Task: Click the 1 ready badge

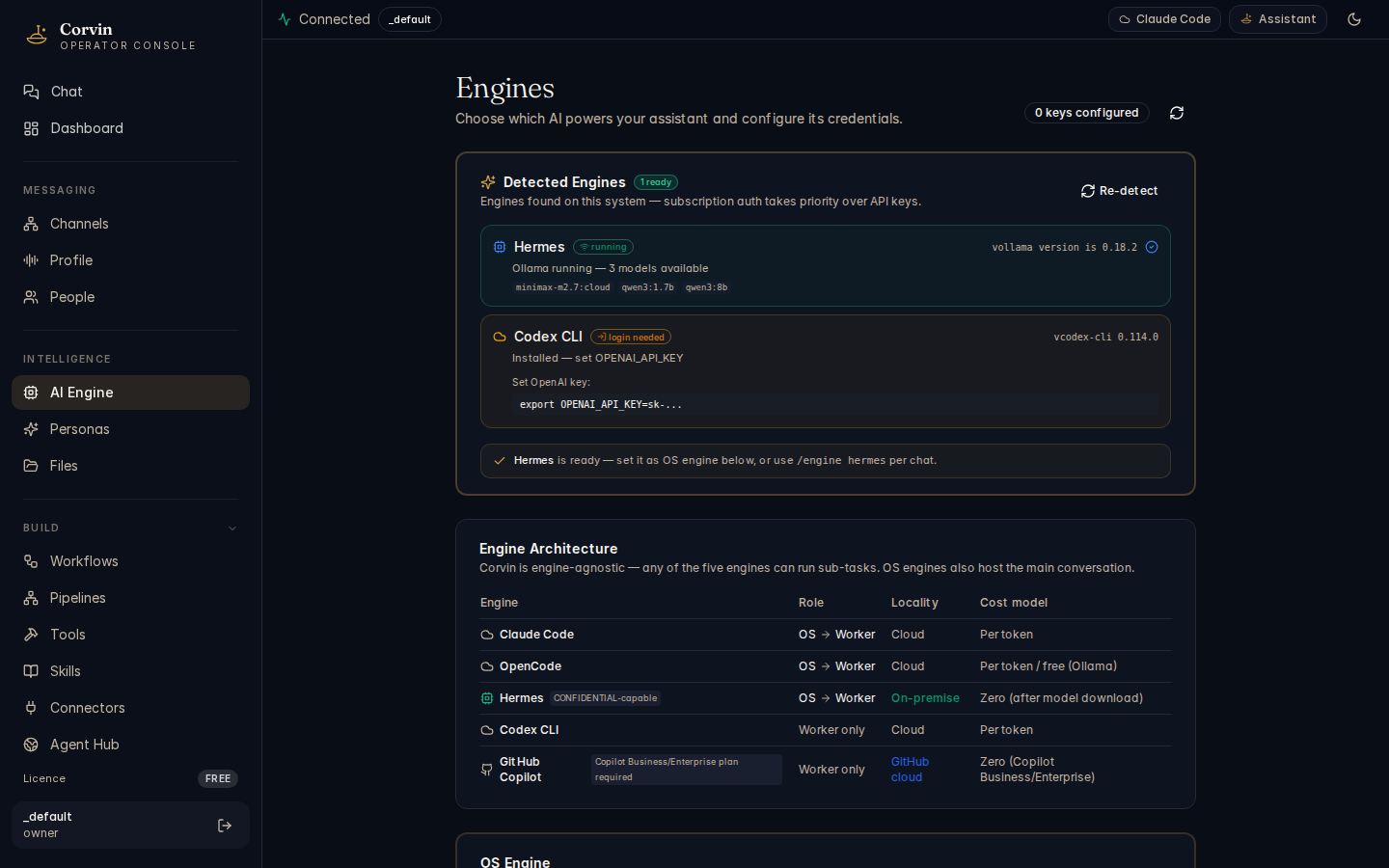Action: (x=656, y=182)
